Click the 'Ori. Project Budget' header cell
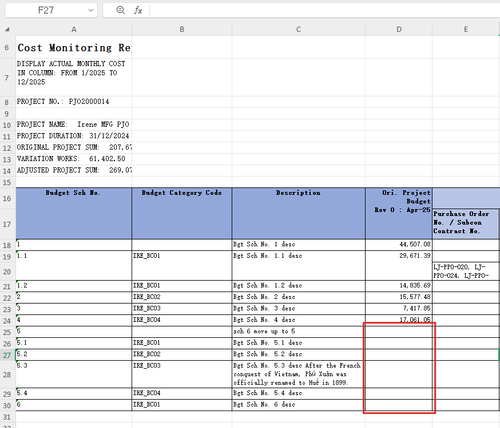Viewport: 500px width, 428px height. pos(399,213)
